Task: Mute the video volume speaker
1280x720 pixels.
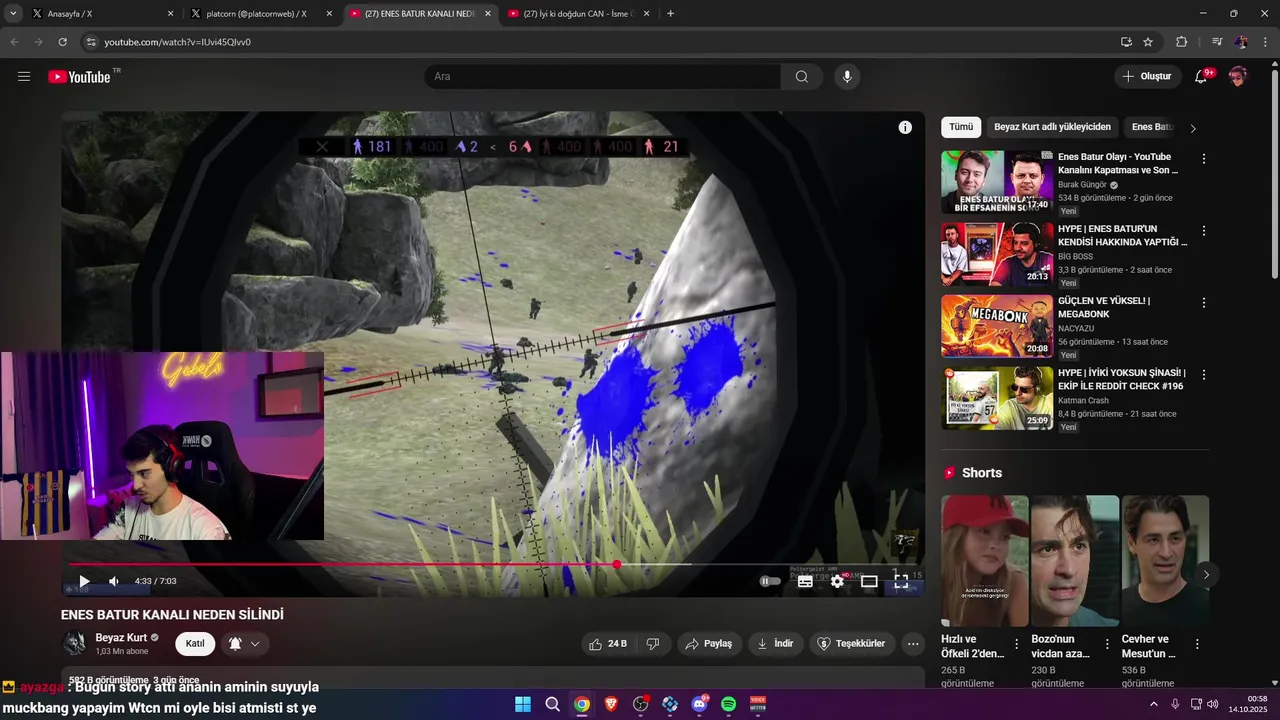Action: (114, 581)
